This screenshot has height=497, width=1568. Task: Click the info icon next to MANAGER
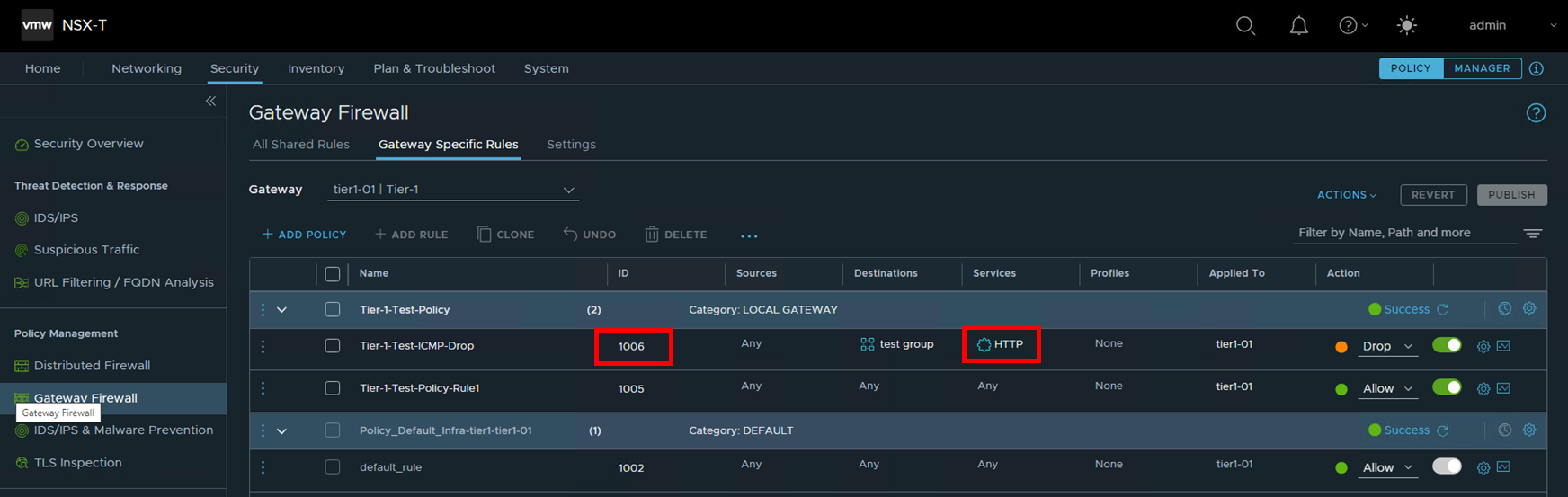coord(1537,68)
